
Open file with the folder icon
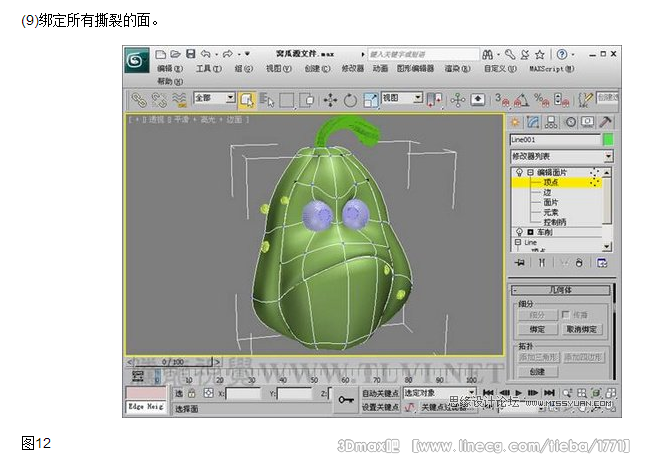(x=175, y=54)
